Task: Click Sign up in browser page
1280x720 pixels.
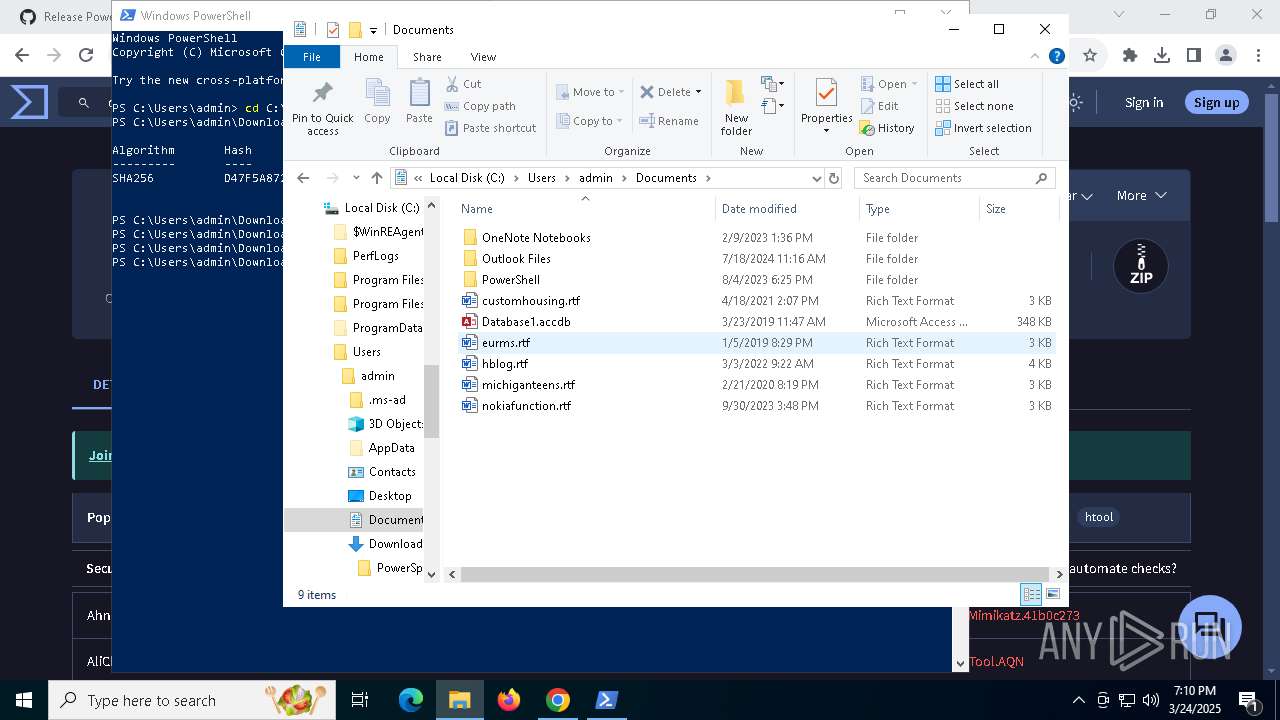Action: coord(1217,102)
